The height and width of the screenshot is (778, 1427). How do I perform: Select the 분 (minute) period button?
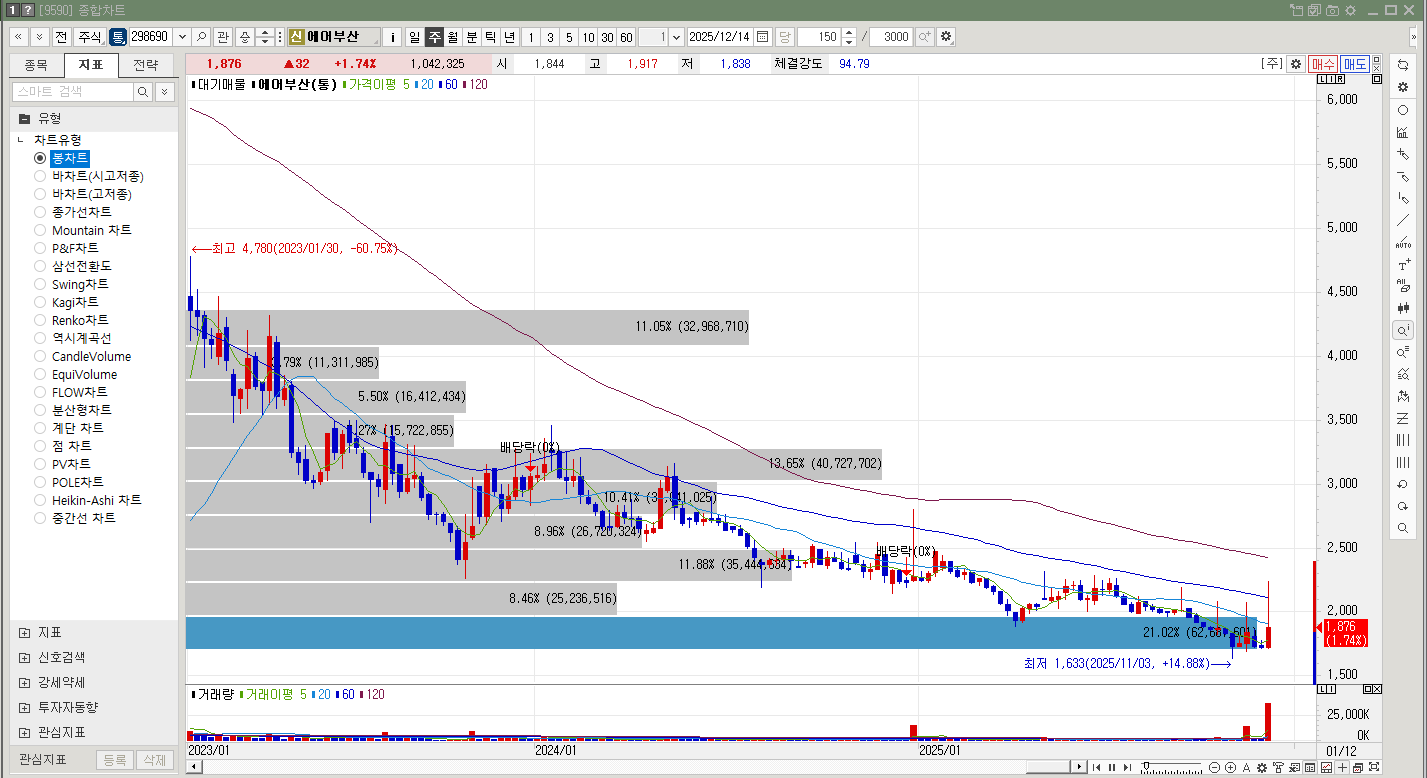pos(471,37)
